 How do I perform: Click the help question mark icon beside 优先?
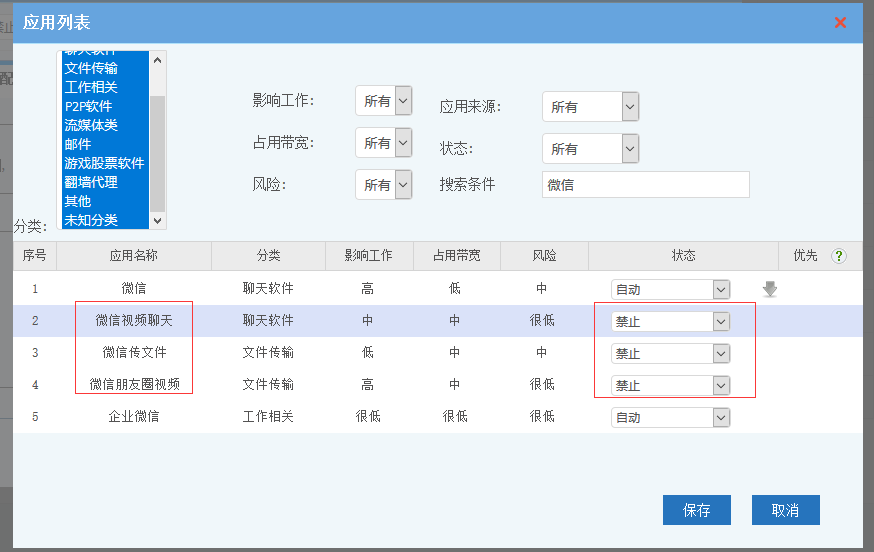[x=839, y=256]
